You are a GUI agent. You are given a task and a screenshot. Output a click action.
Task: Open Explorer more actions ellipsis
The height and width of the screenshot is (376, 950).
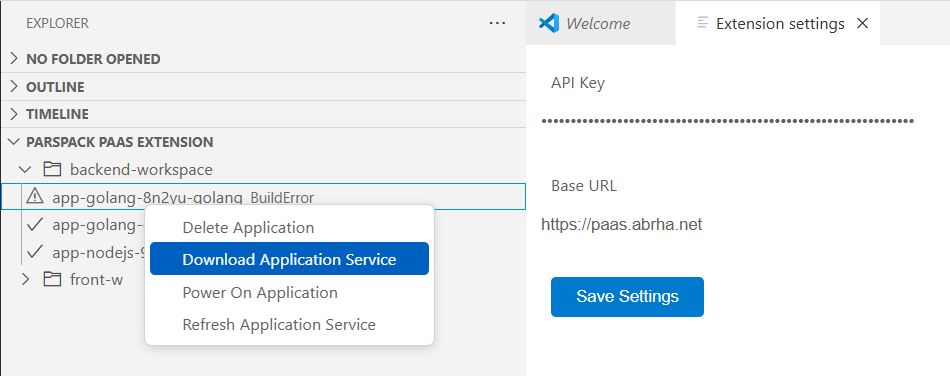[x=497, y=23]
